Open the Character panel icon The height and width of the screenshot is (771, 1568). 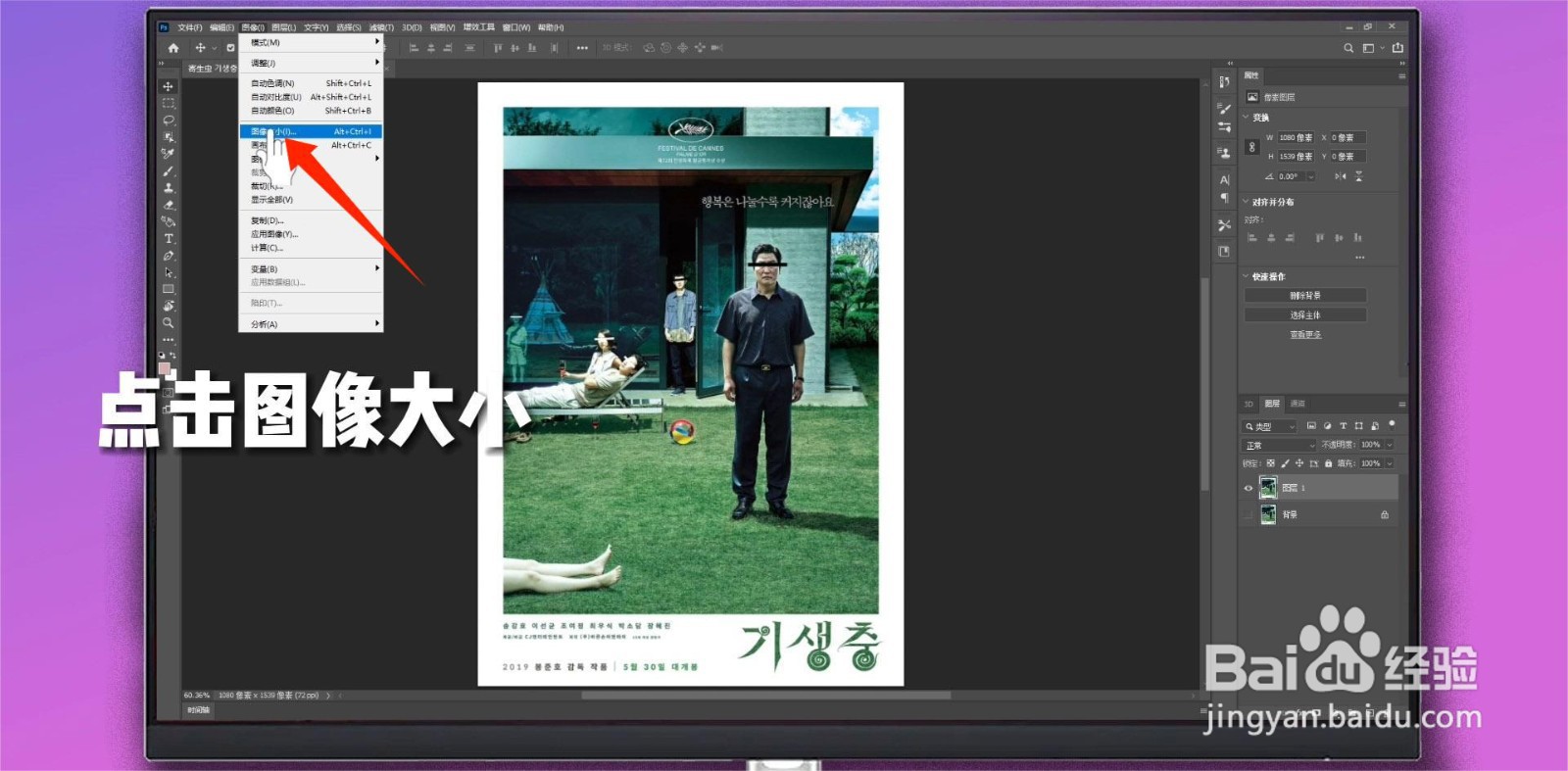[x=1224, y=180]
